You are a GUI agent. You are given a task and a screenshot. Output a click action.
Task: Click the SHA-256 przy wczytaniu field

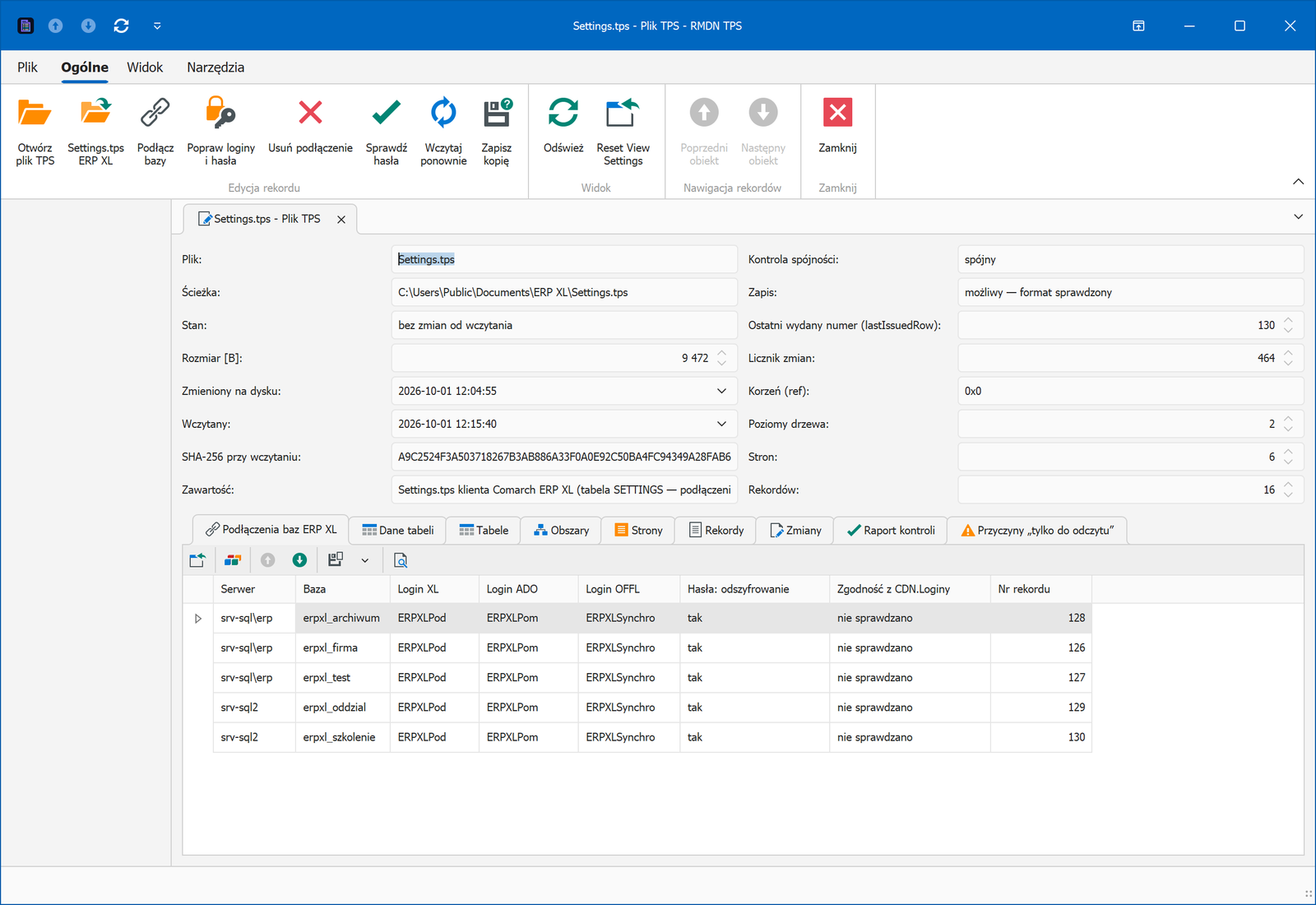564,457
